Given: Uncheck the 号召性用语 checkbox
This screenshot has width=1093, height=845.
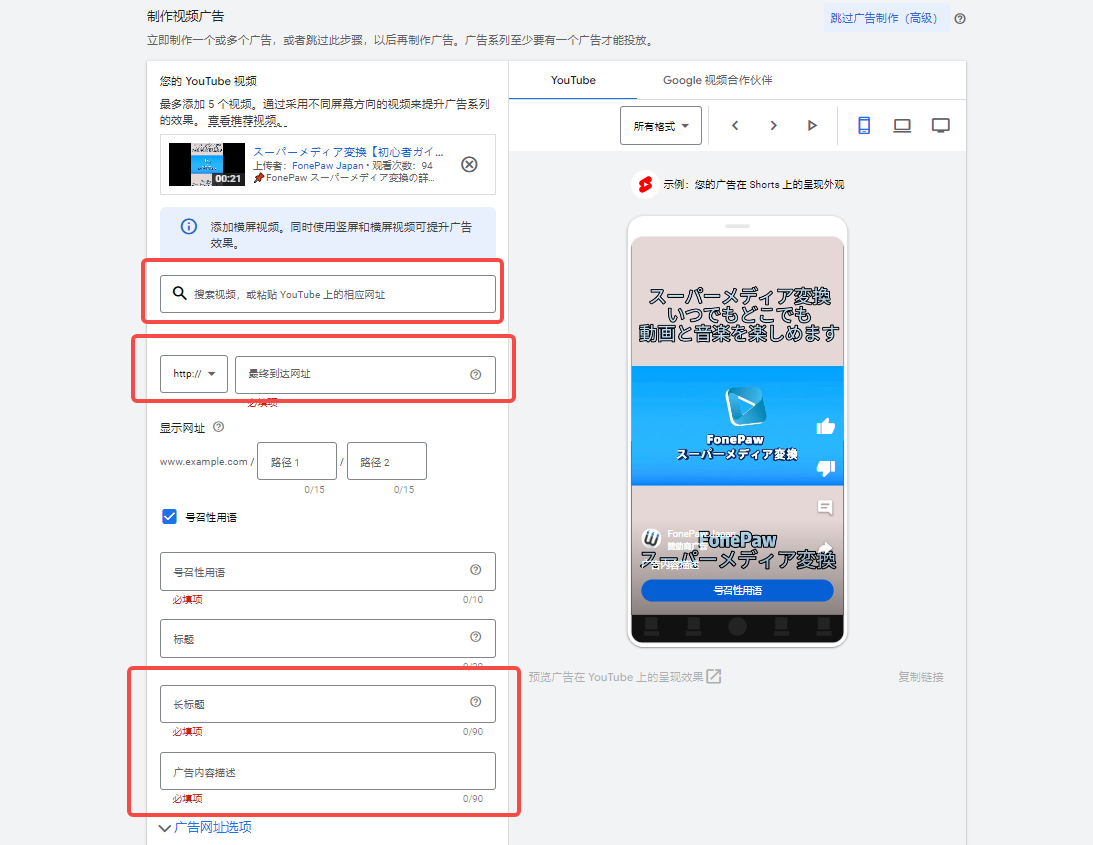Looking at the screenshot, I should (x=170, y=517).
